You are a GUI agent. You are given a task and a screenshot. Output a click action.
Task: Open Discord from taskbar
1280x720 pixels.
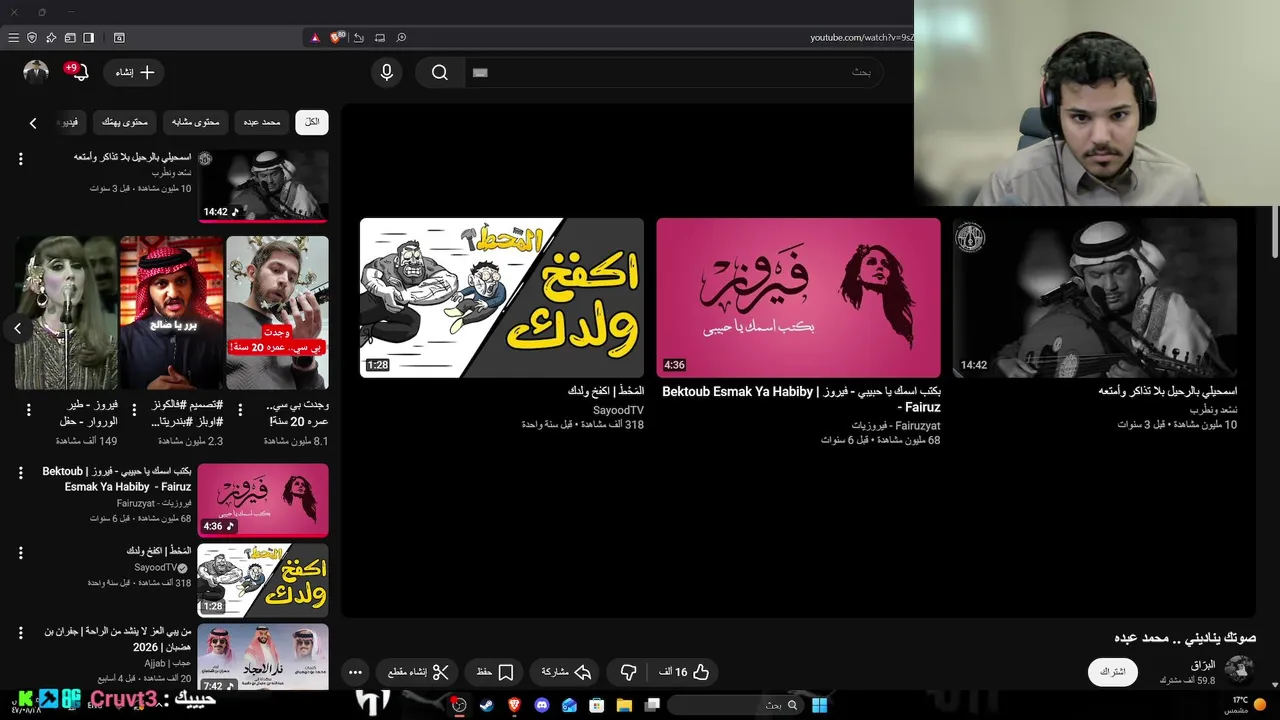click(x=542, y=705)
